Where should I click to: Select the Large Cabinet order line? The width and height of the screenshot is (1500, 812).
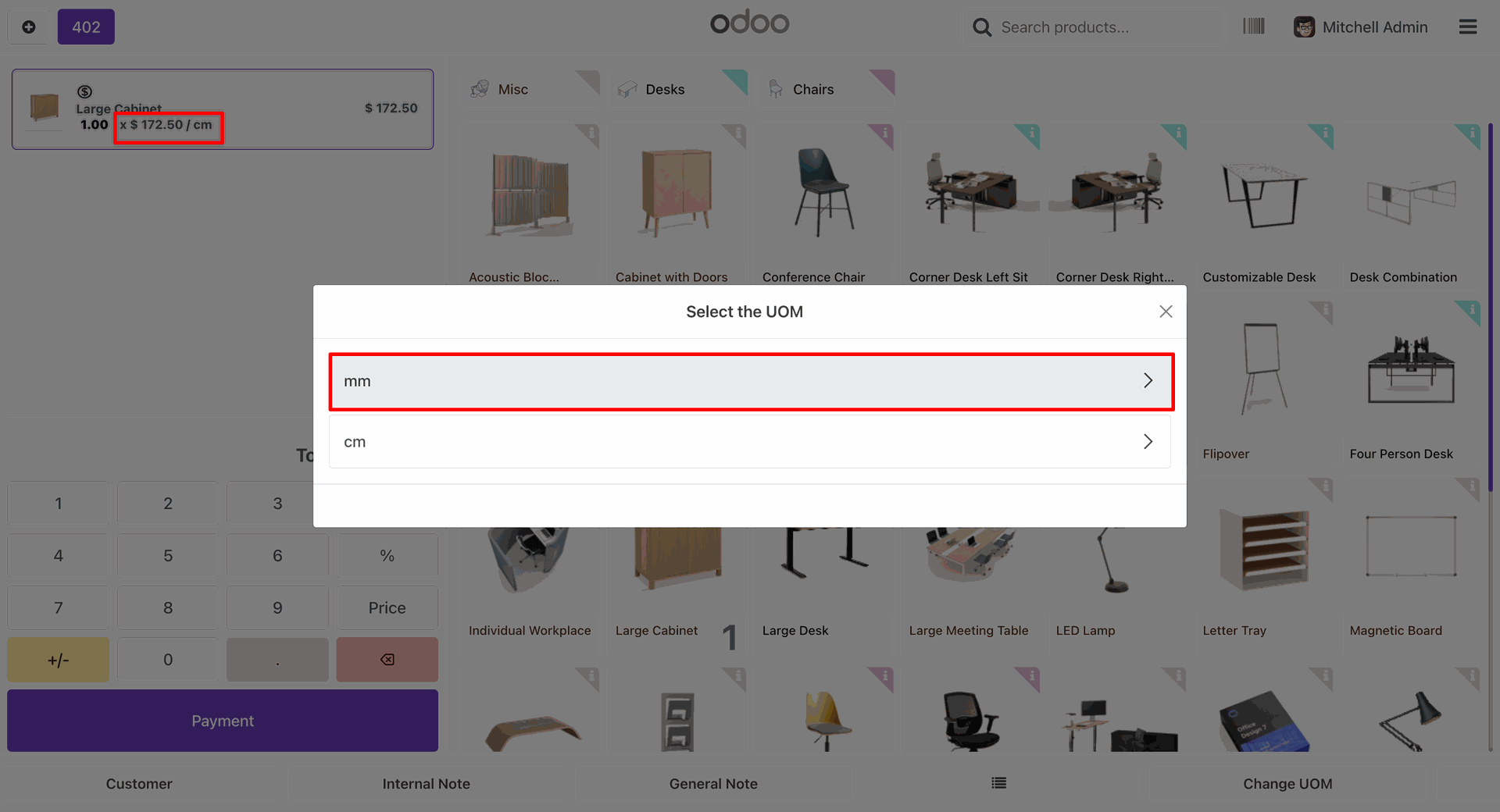[x=223, y=109]
